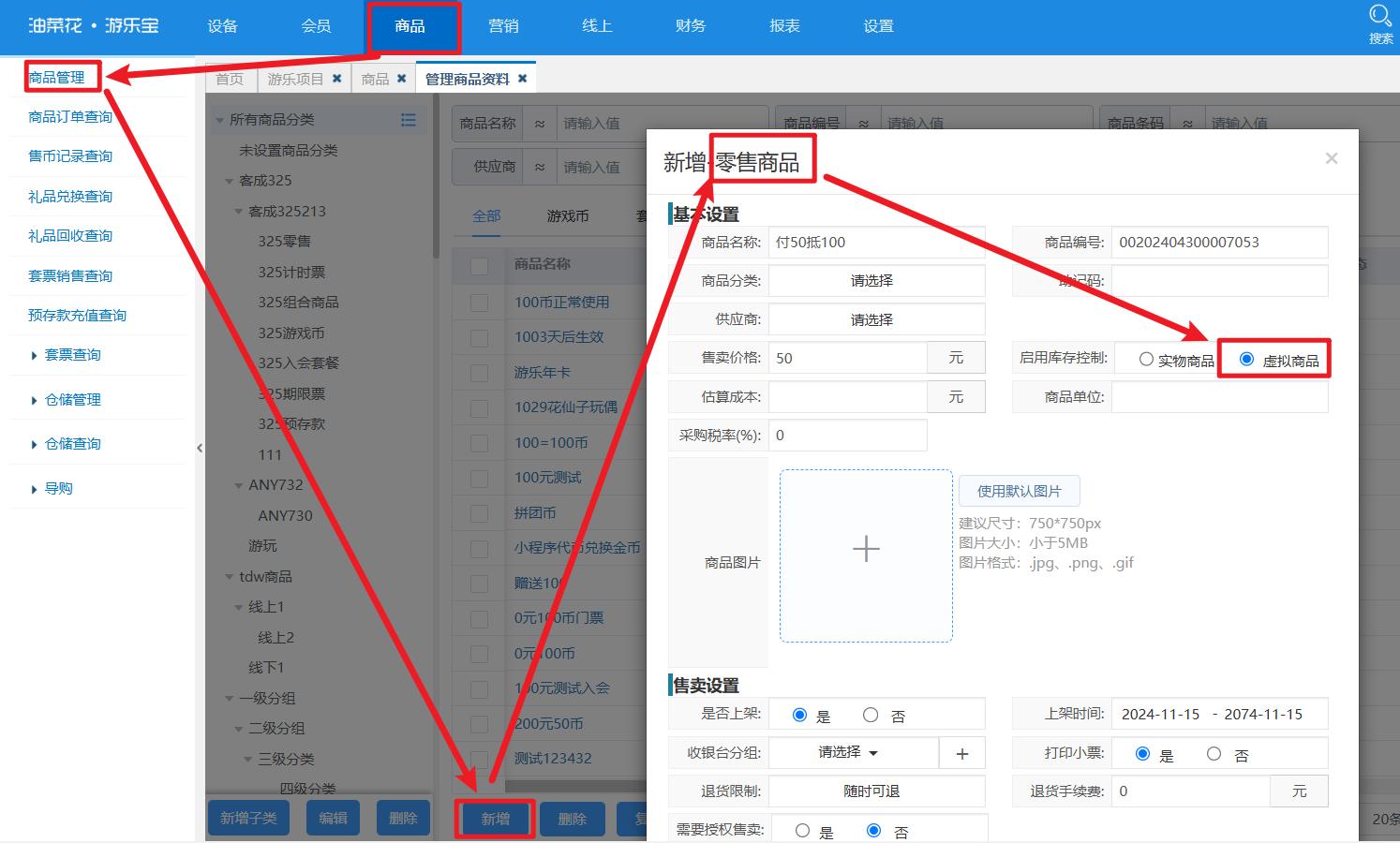Collapse the left sidebar arrow handle
The width and height of the screenshot is (1400, 843).
200,449
